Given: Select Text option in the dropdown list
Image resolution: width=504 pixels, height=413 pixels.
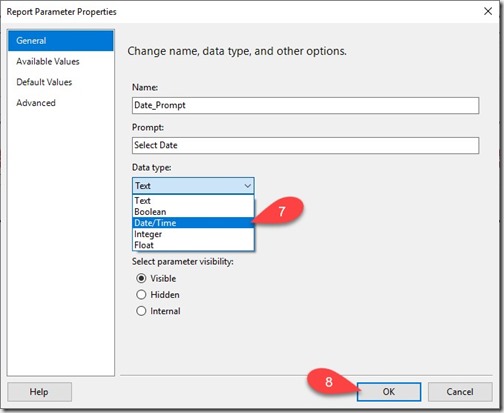Looking at the screenshot, I should [193, 201].
